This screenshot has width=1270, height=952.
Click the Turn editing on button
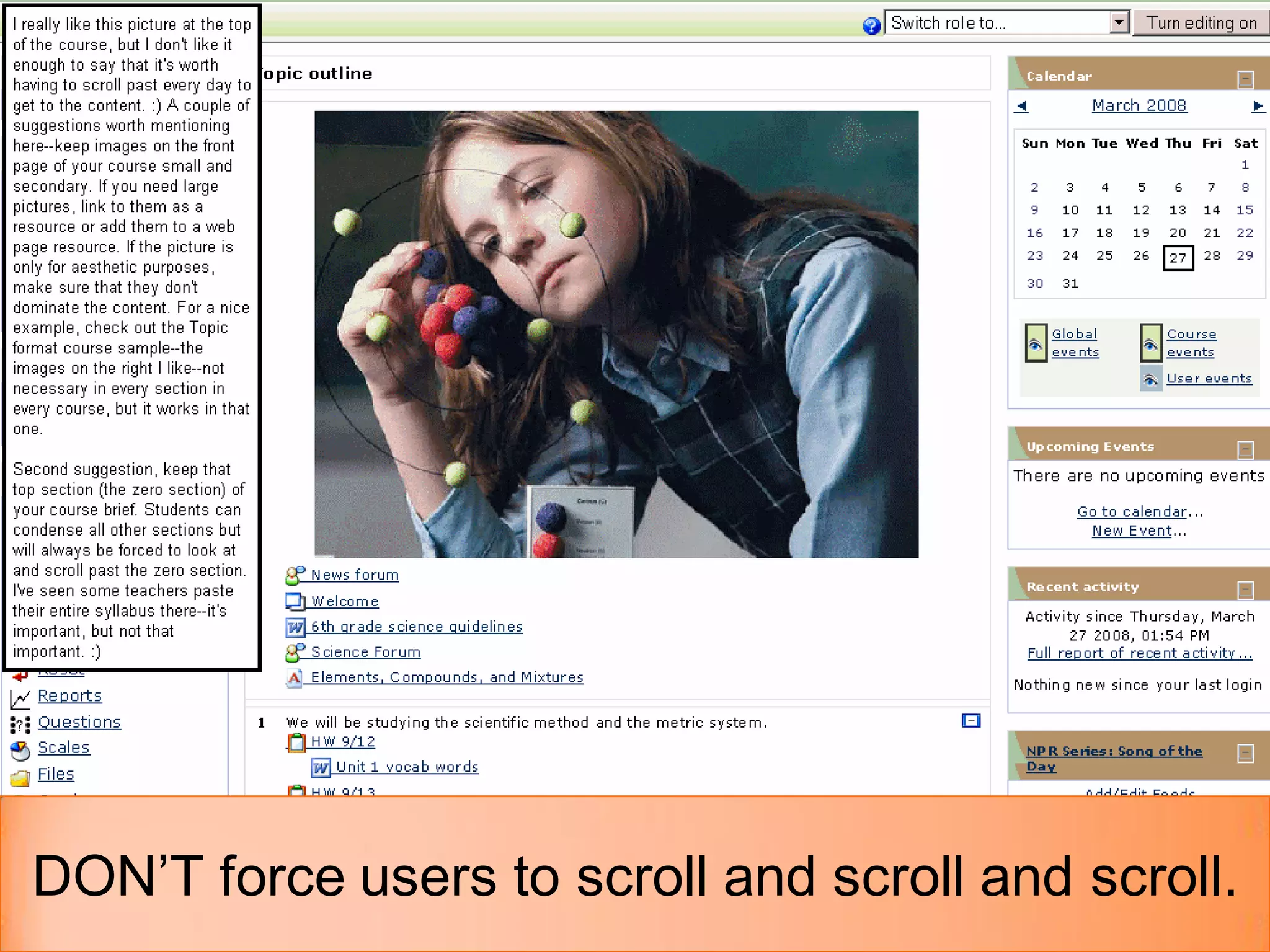pos(1201,23)
